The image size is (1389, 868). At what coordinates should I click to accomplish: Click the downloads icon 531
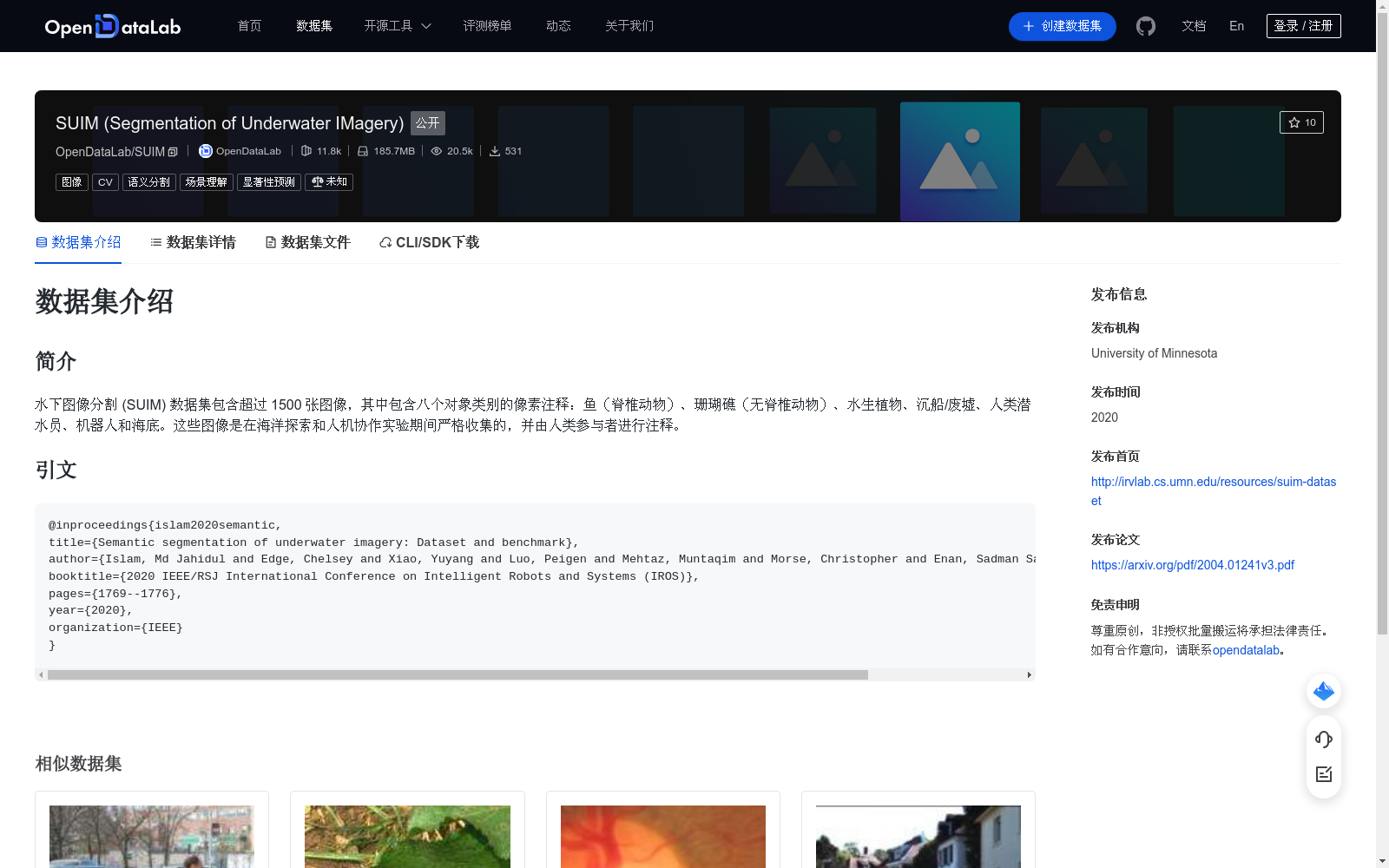(495, 151)
